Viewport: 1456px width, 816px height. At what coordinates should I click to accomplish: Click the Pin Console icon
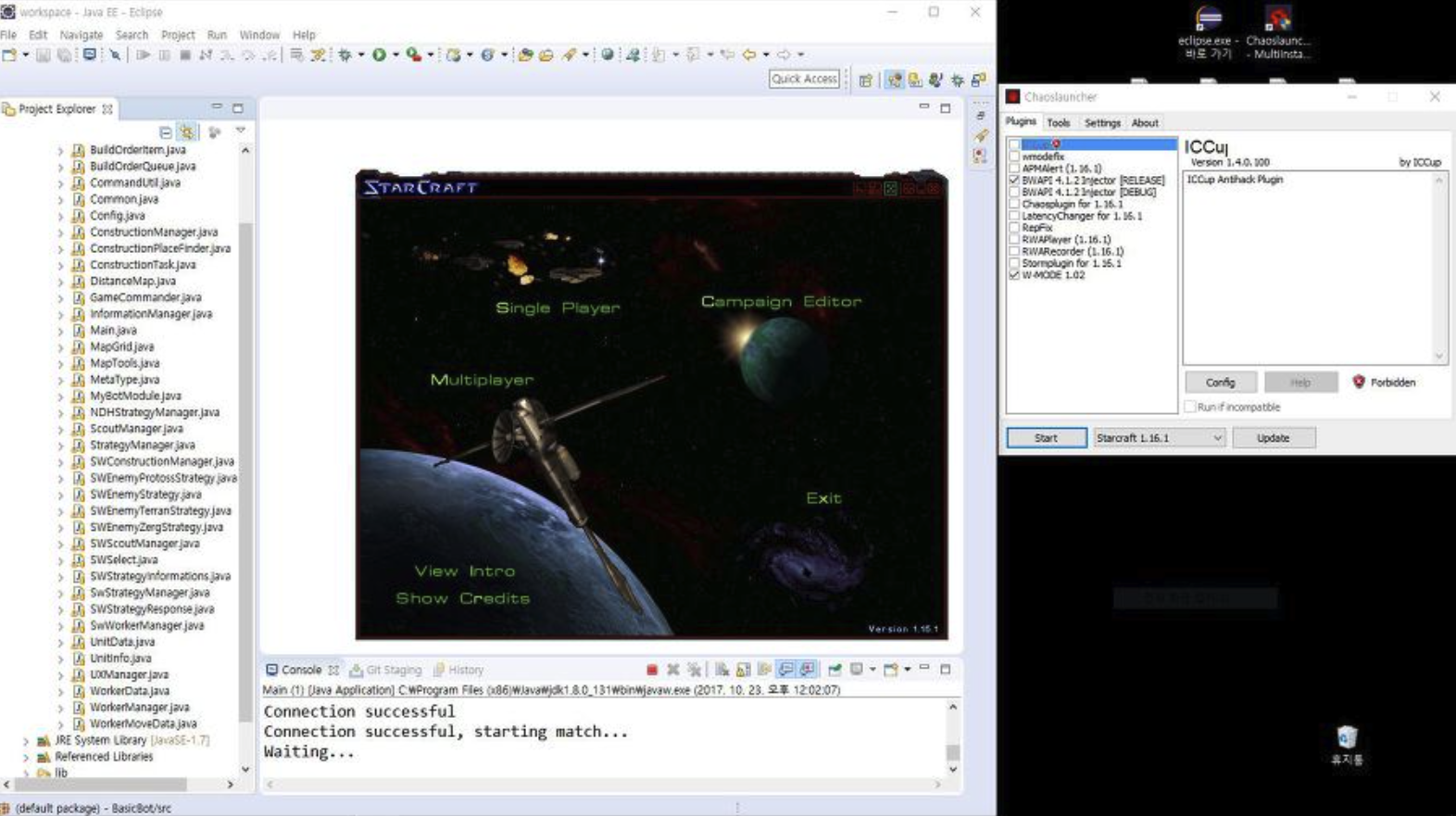point(835,670)
